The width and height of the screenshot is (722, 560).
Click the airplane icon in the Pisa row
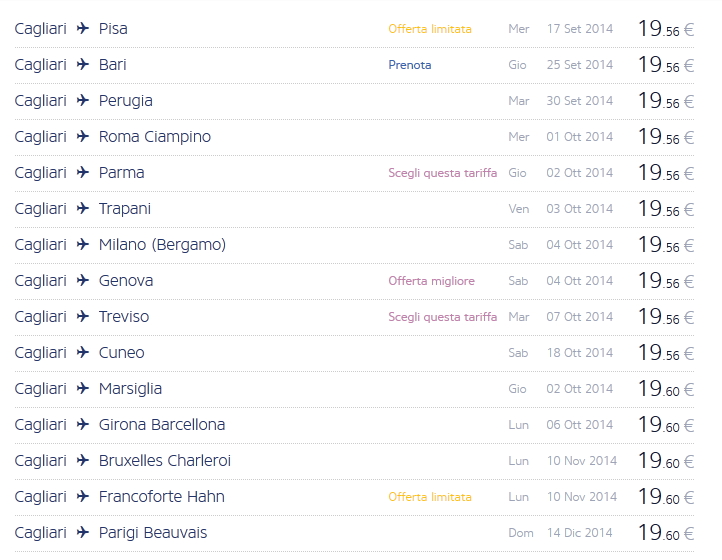[x=83, y=29]
